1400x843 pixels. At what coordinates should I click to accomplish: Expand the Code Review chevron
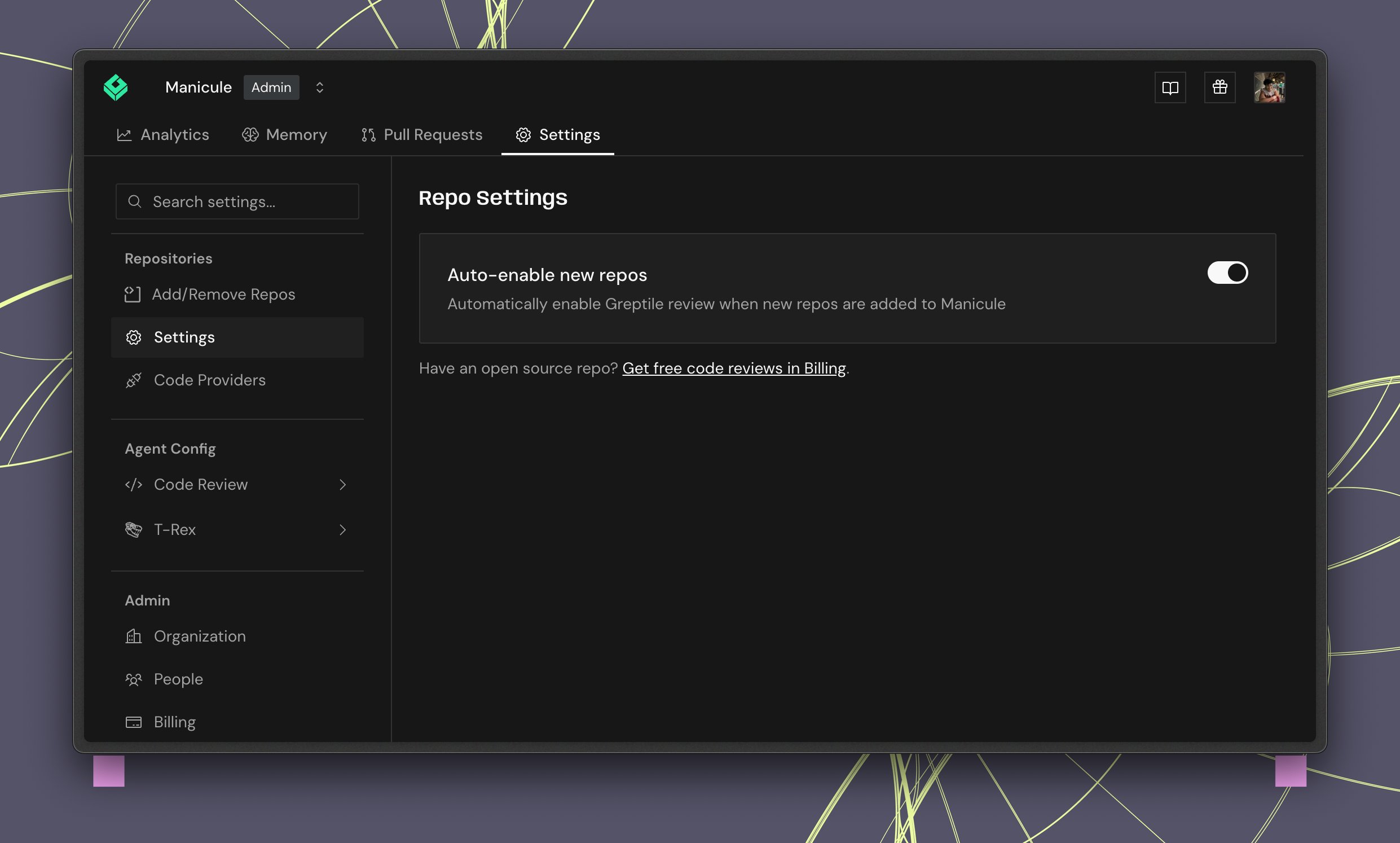pos(342,485)
